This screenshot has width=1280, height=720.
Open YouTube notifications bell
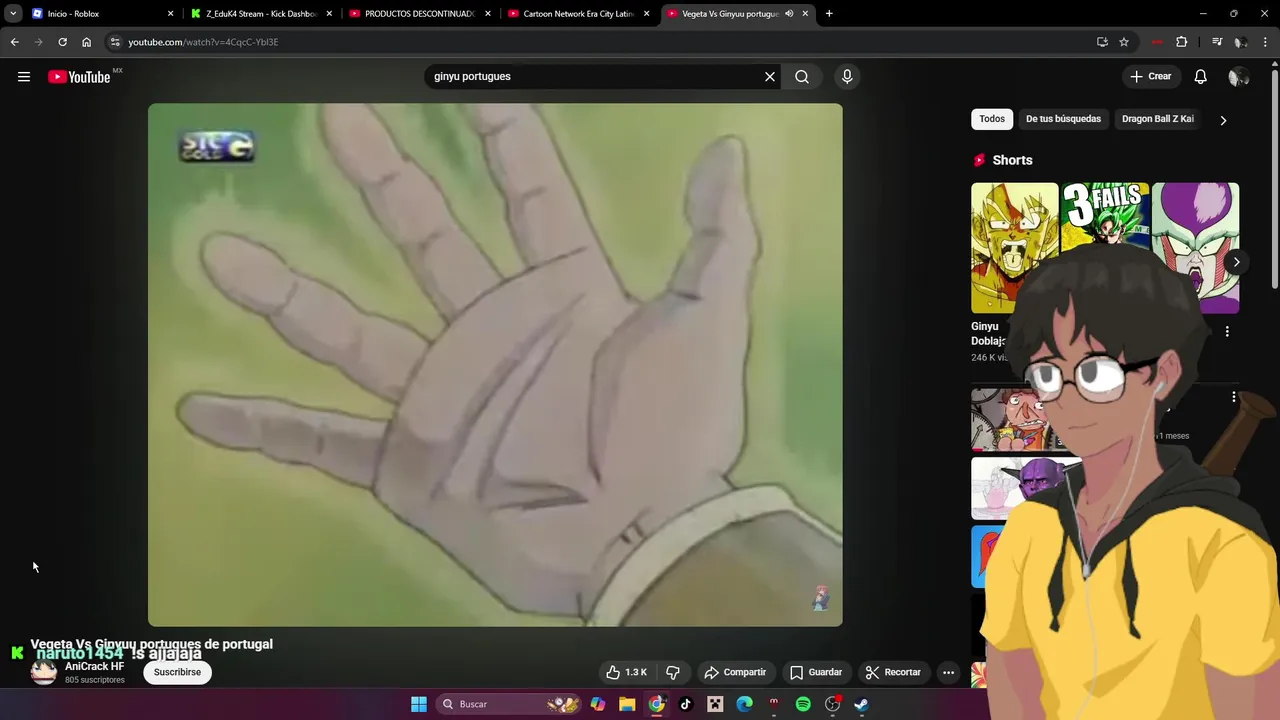coord(1201,77)
